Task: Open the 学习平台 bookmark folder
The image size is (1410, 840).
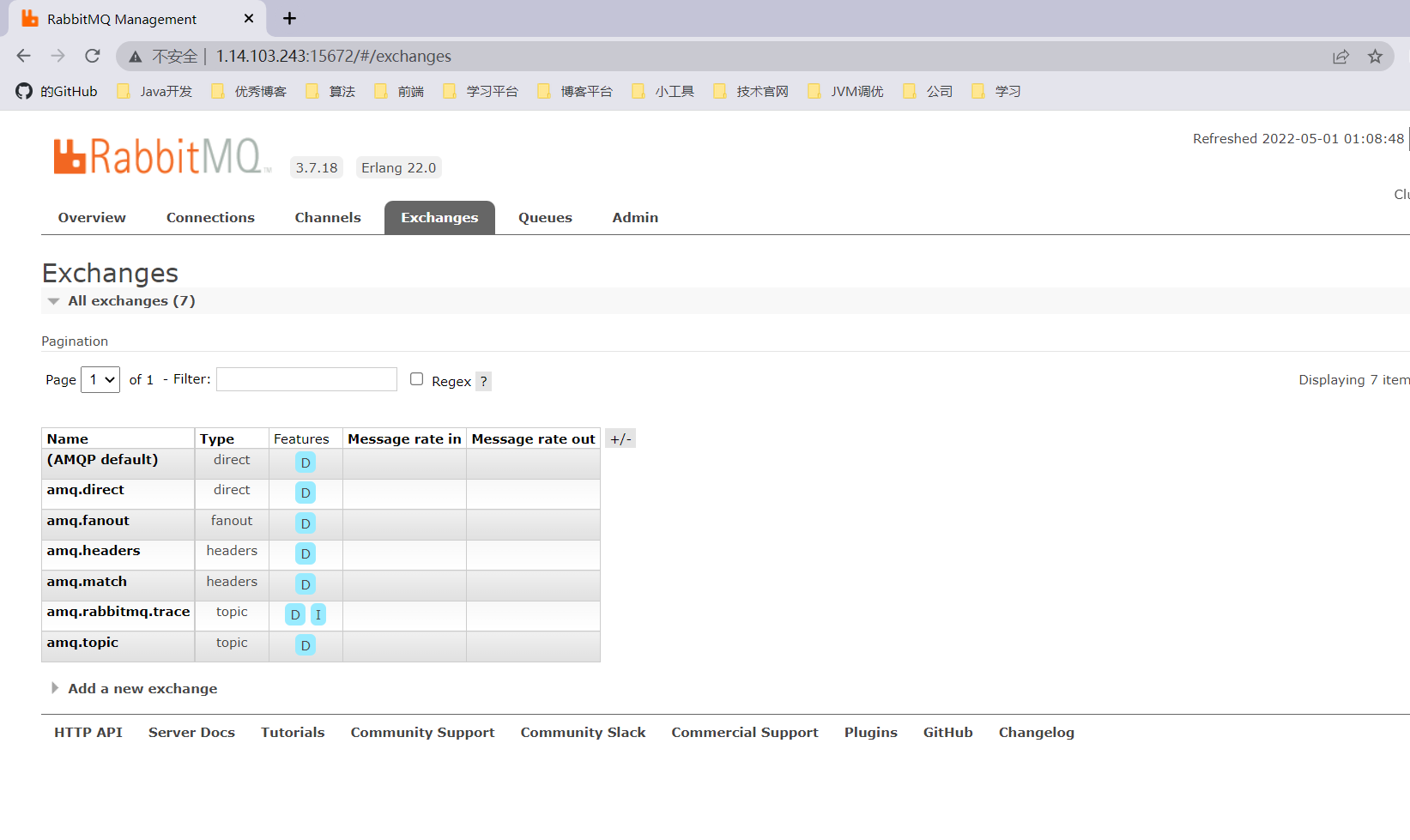Action: tap(481, 91)
